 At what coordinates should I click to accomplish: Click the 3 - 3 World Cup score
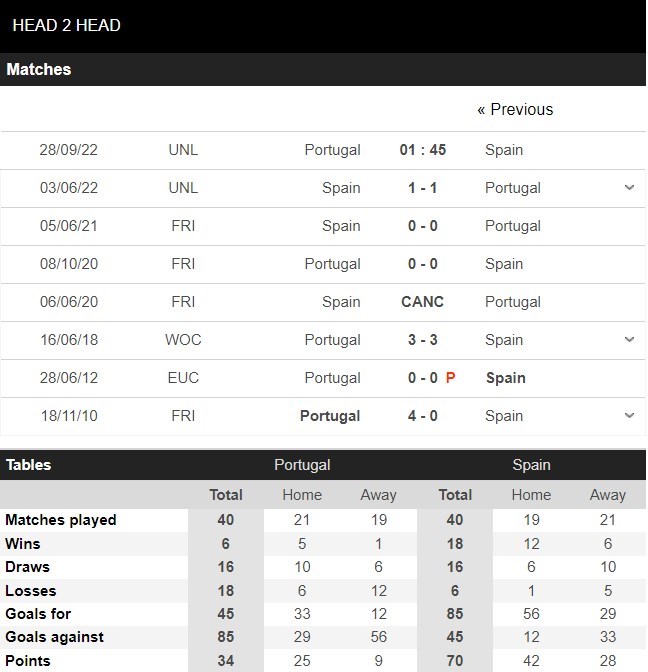point(423,340)
